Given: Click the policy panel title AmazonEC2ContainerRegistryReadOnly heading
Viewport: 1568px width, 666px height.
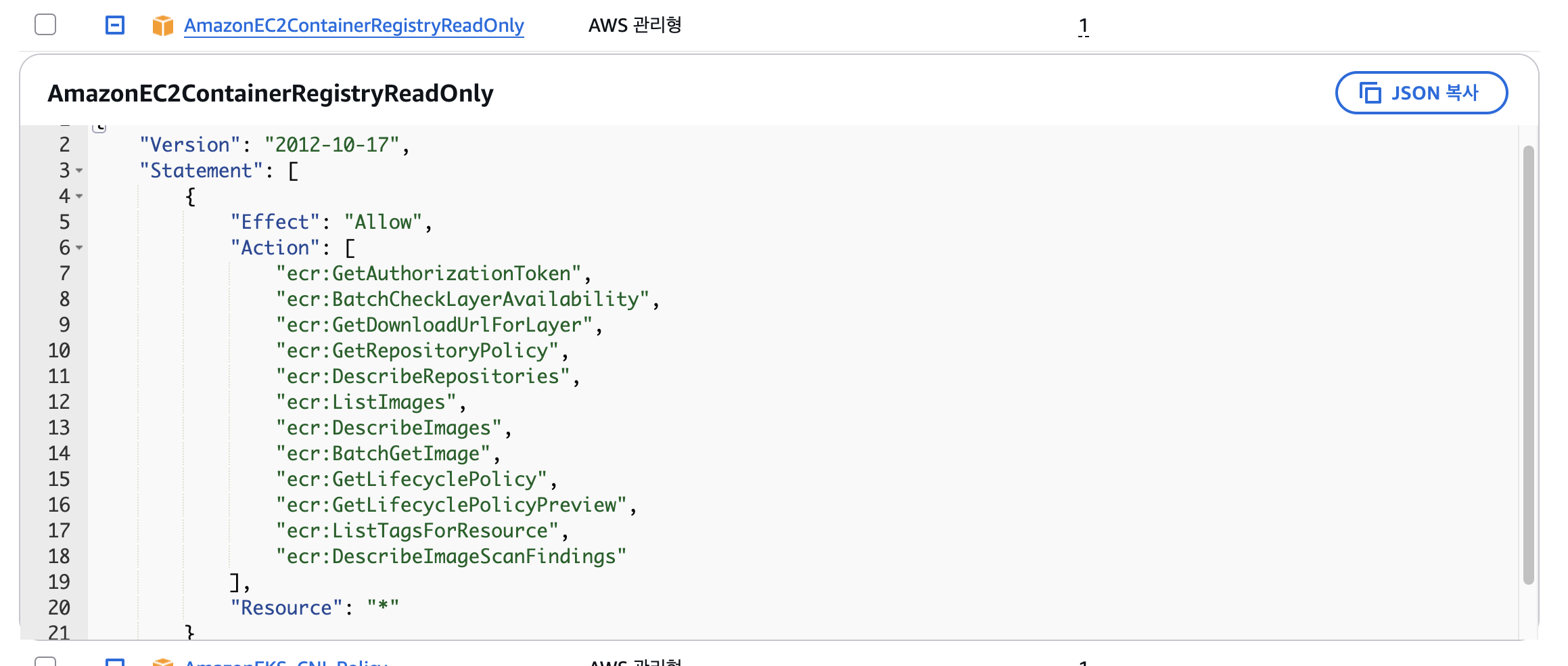Looking at the screenshot, I should pos(271,93).
